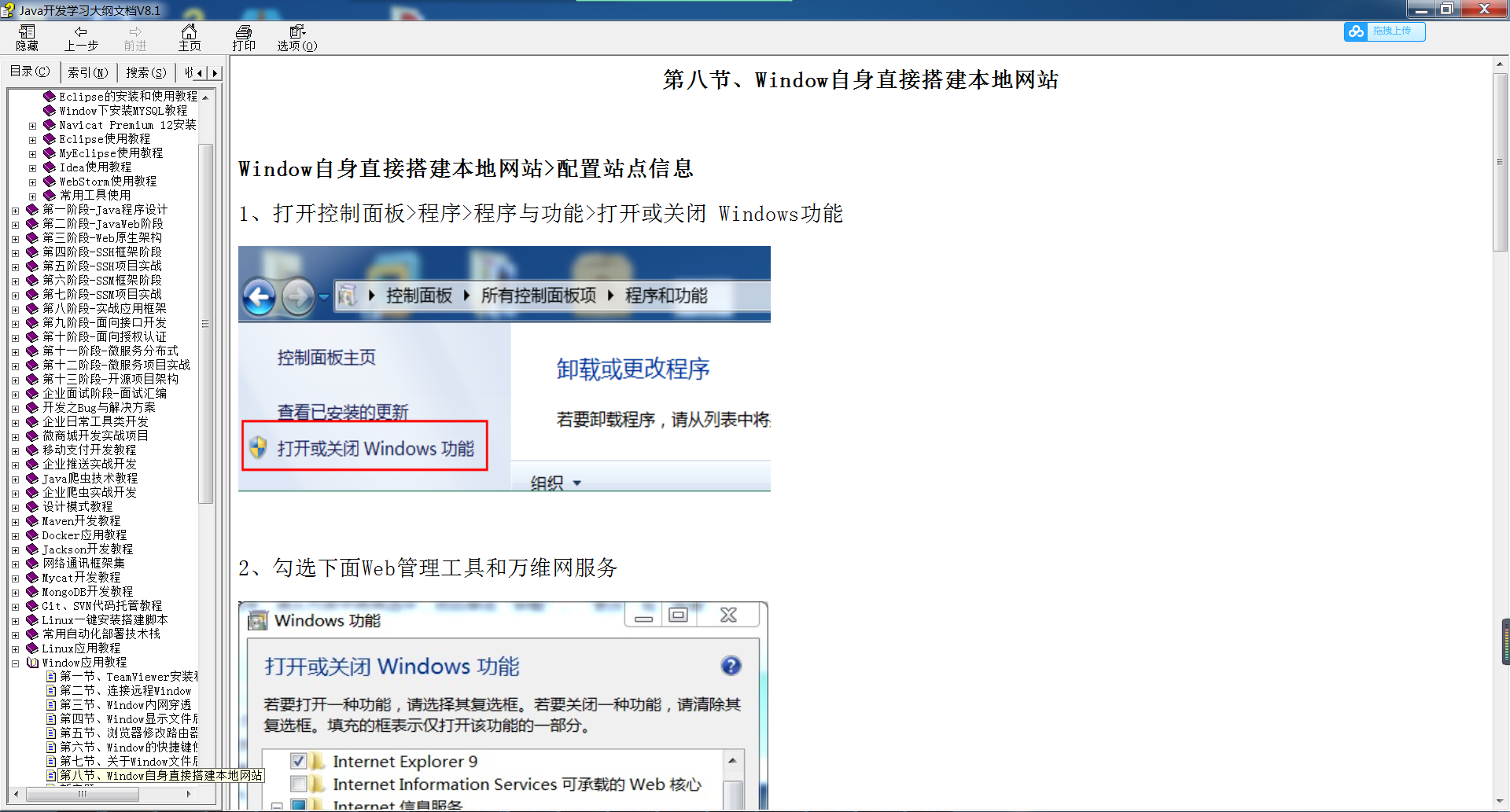Click the cloud upload button 拖拽上传

pos(1385,31)
